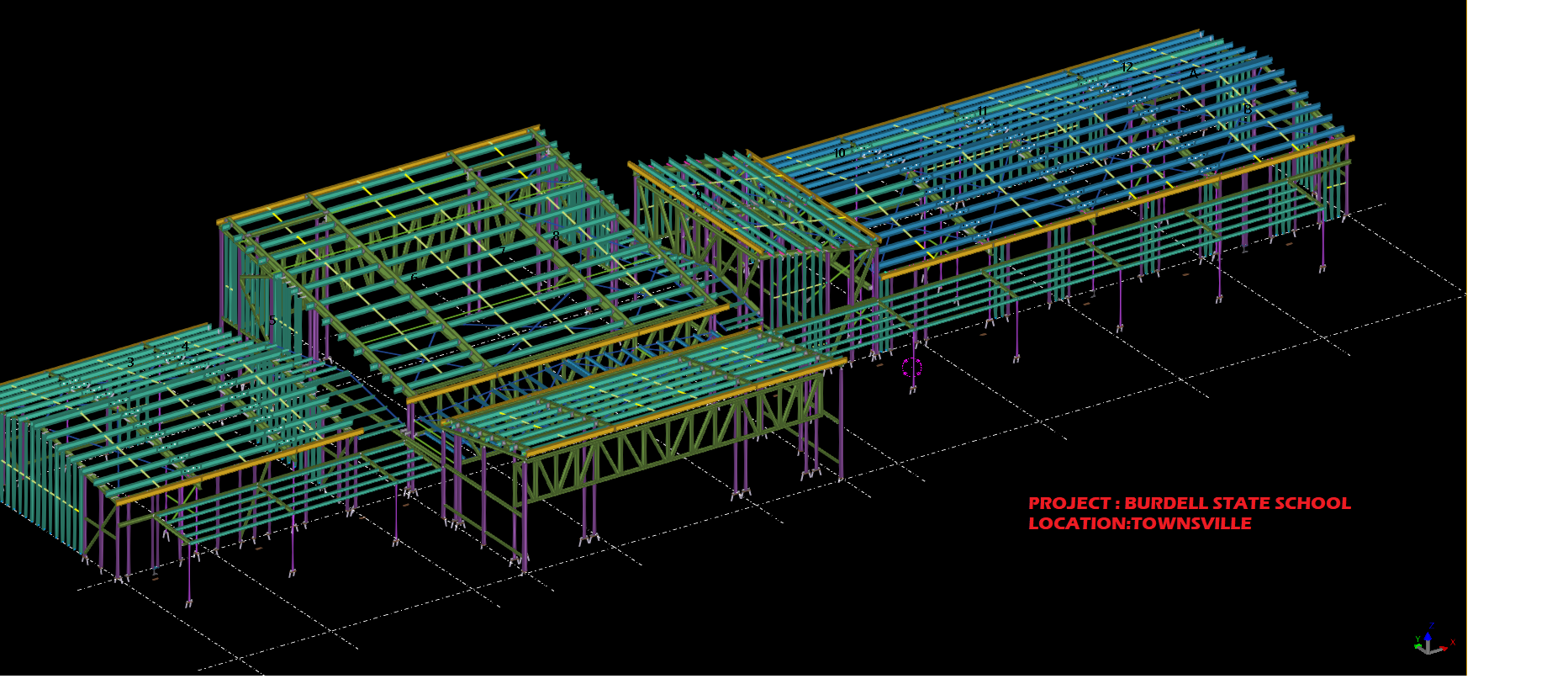The image size is (1568, 700).
Task: Select grid label 11 on blue roof
Action: [982, 111]
